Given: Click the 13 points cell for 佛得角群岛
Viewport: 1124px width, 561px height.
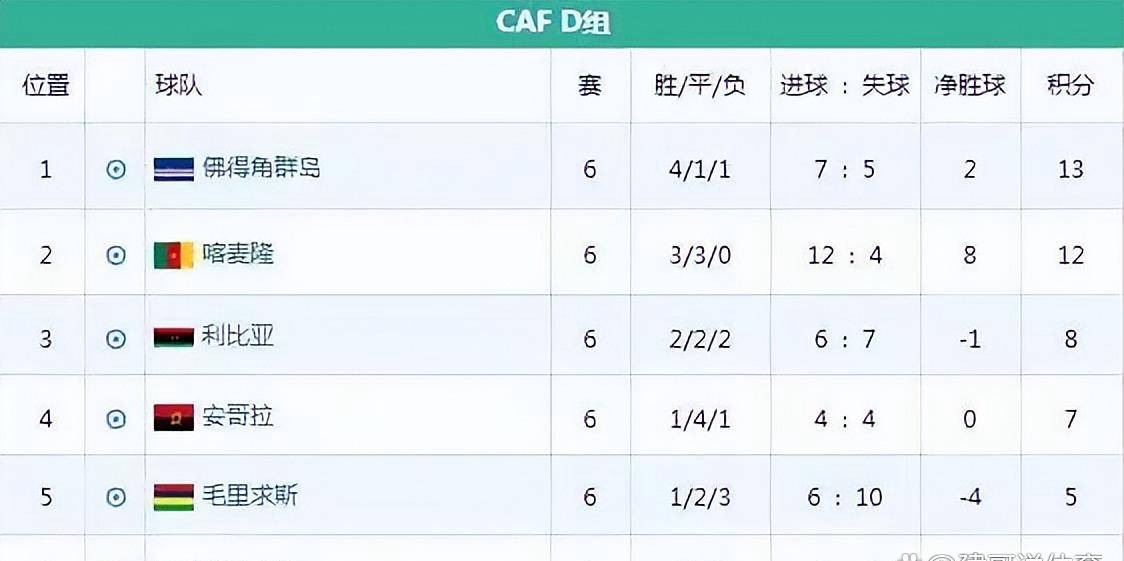Looking at the screenshot, I should [1071, 170].
